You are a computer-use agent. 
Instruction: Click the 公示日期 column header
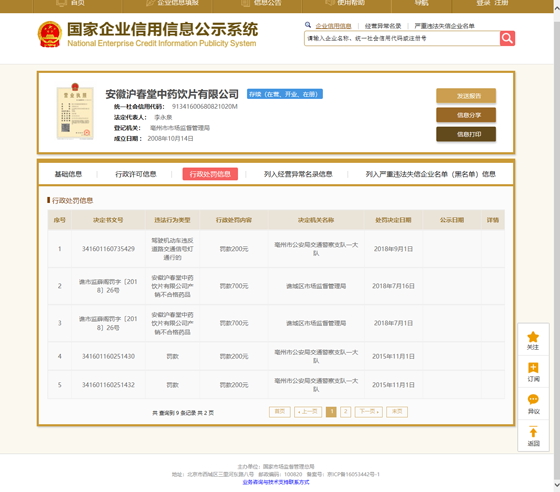coord(452,220)
